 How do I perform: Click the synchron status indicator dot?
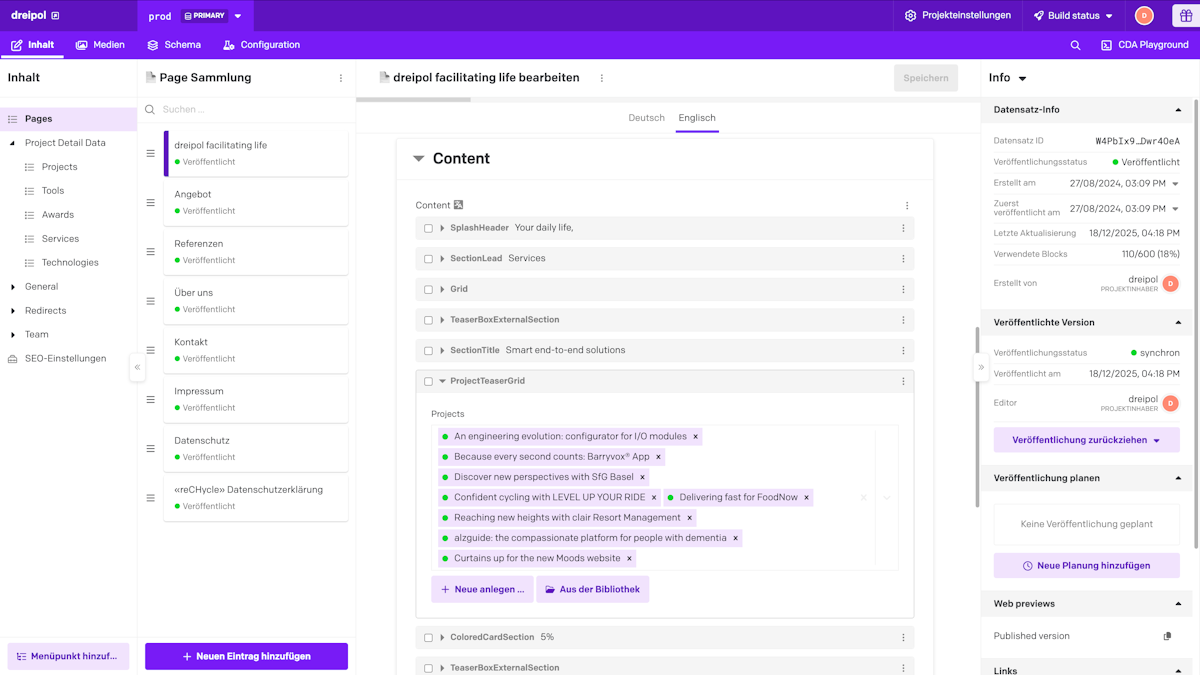pos(1134,352)
